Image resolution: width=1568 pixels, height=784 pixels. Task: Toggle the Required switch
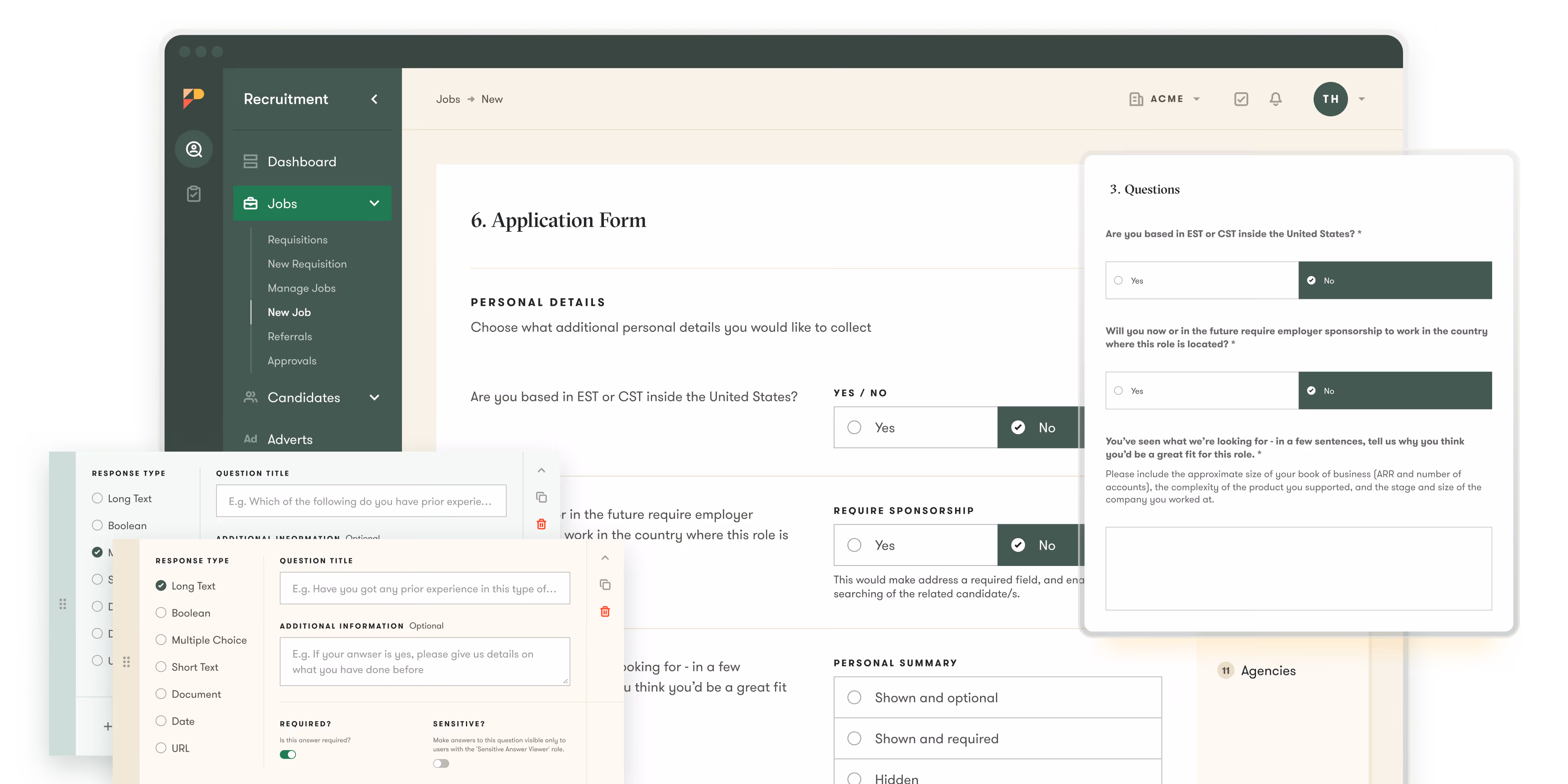point(288,755)
